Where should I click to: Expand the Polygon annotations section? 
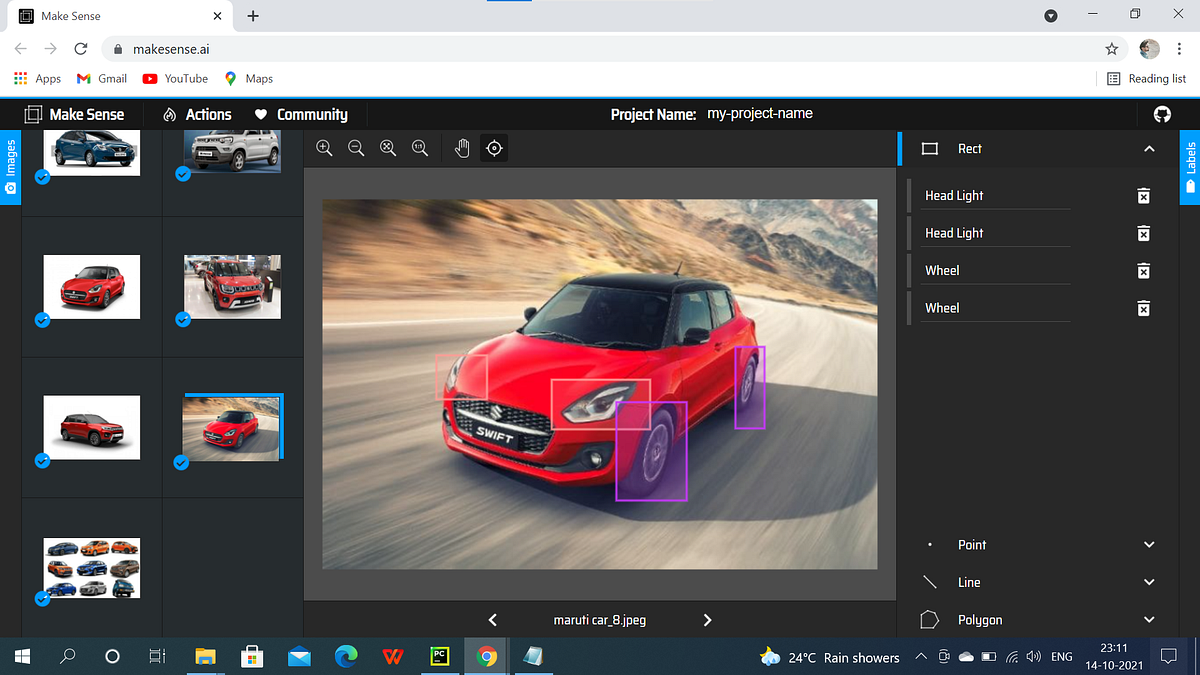coord(1148,619)
